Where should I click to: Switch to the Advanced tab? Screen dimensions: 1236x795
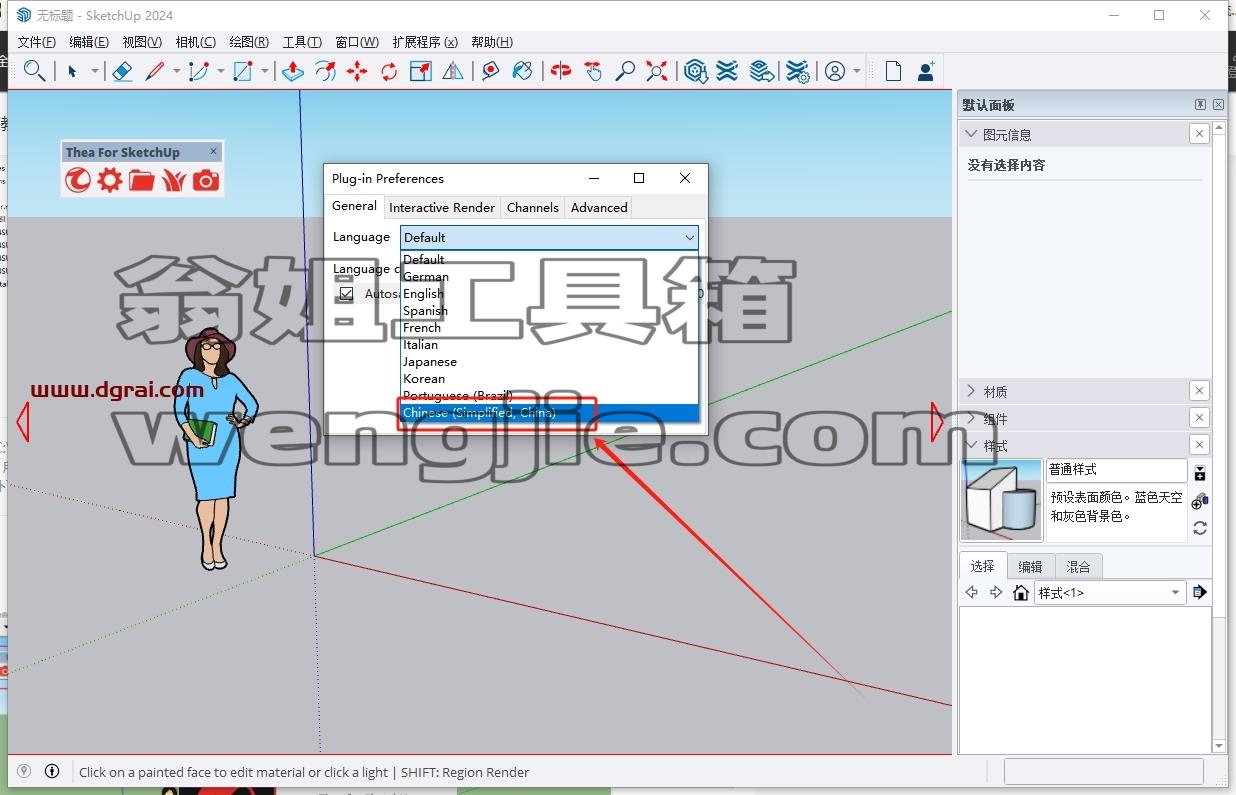599,207
